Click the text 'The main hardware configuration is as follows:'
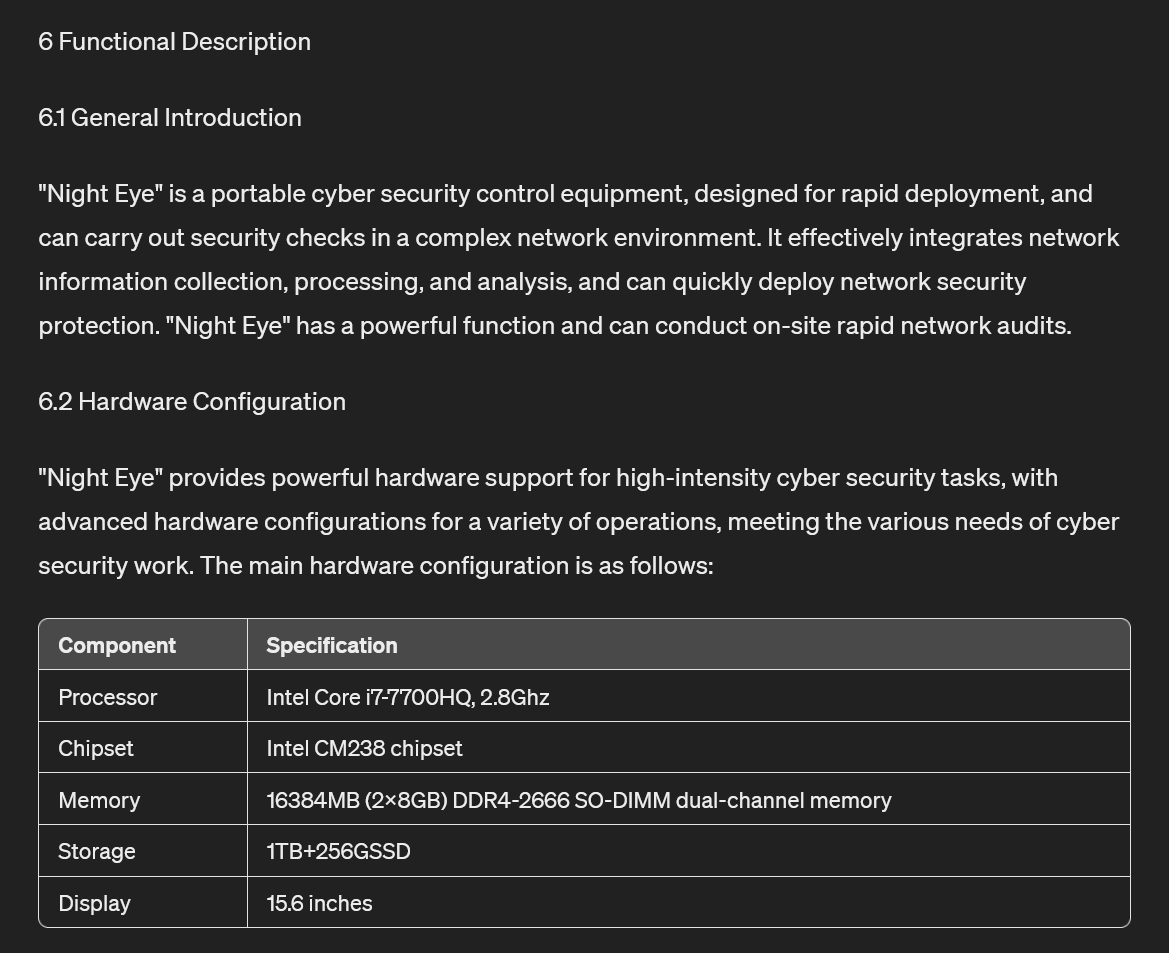 456,565
